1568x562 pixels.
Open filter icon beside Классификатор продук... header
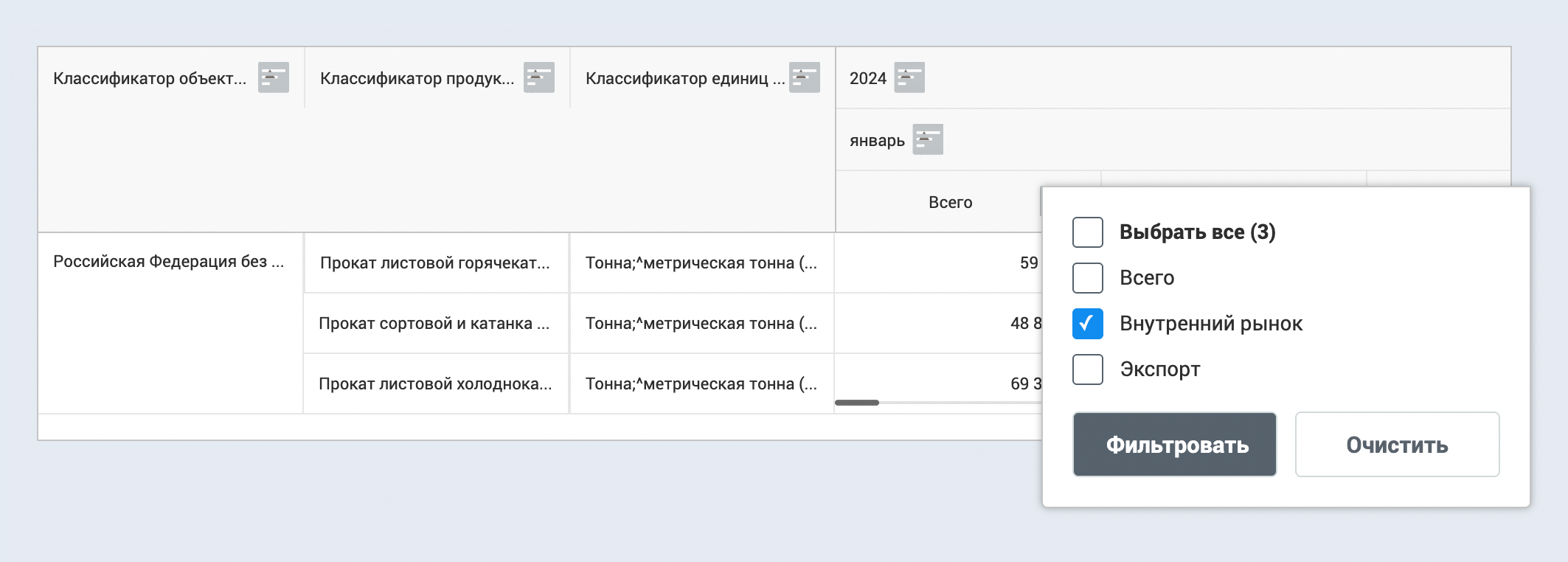coord(538,77)
